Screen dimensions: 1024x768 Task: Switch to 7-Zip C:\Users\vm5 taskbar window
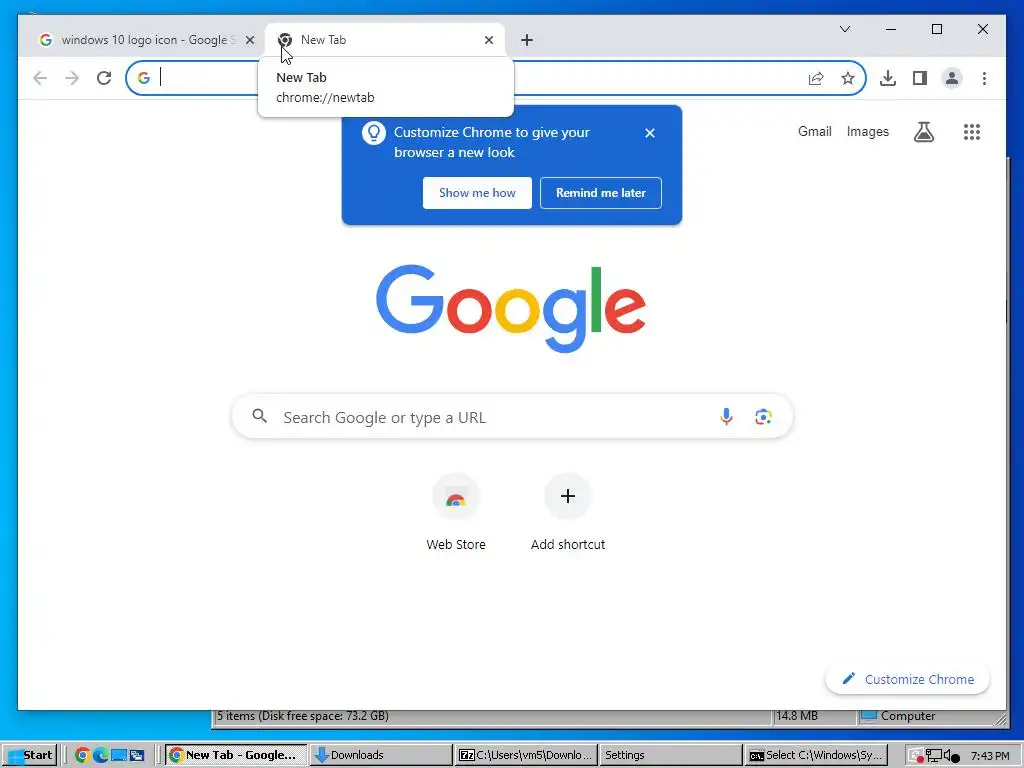pyautogui.click(x=526, y=756)
